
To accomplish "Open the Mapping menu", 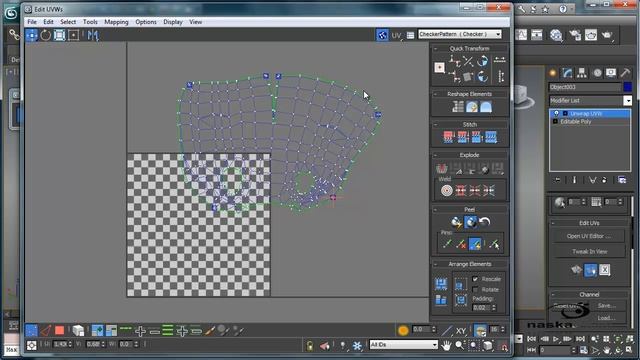I will click(x=116, y=22).
